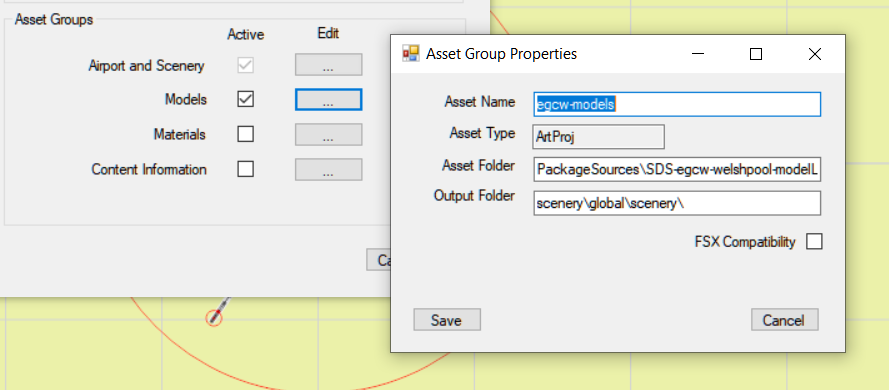889x390 pixels.
Task: Minimize the Asset Group Properties dialog
Action: [x=698, y=54]
